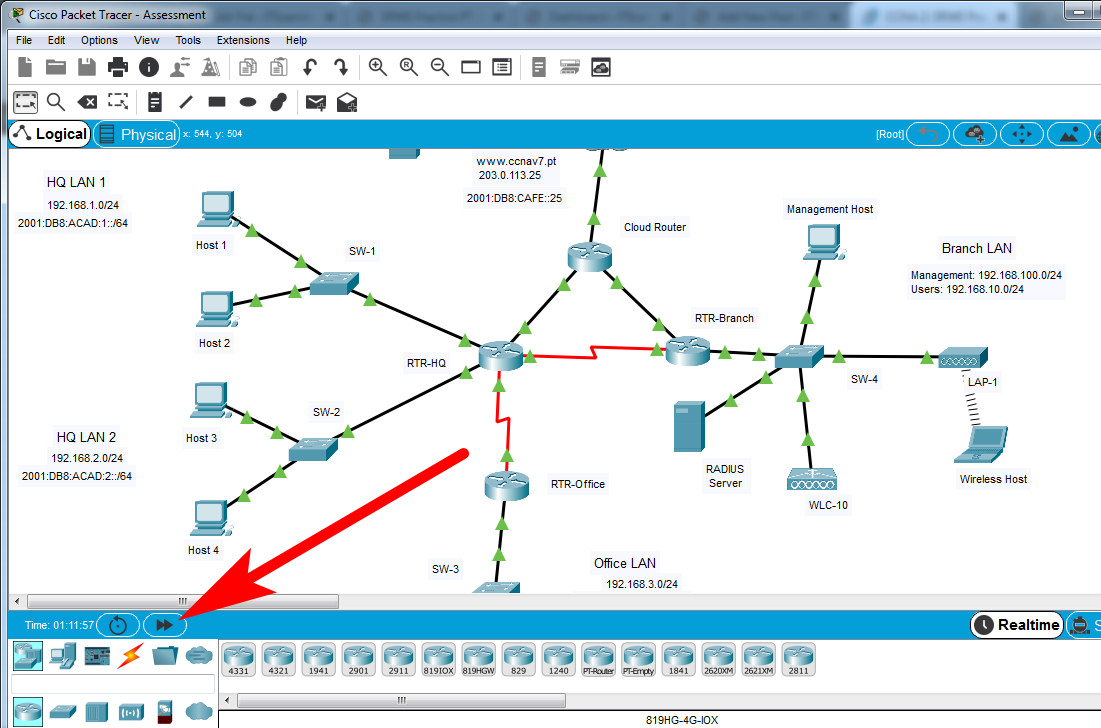Save the project with the floppy icon

[86, 67]
